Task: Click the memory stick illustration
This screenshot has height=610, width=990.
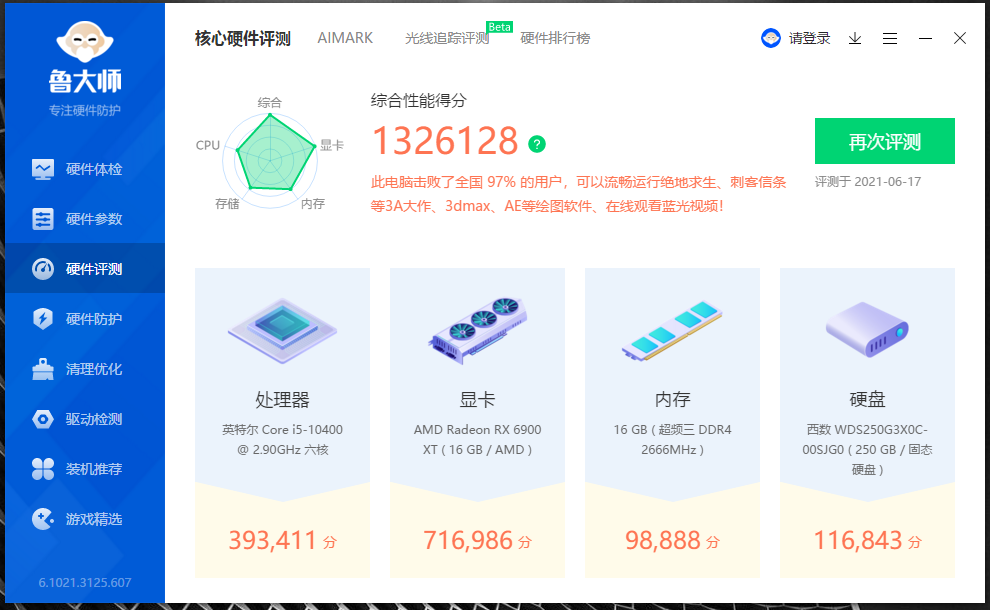Action: (x=672, y=331)
